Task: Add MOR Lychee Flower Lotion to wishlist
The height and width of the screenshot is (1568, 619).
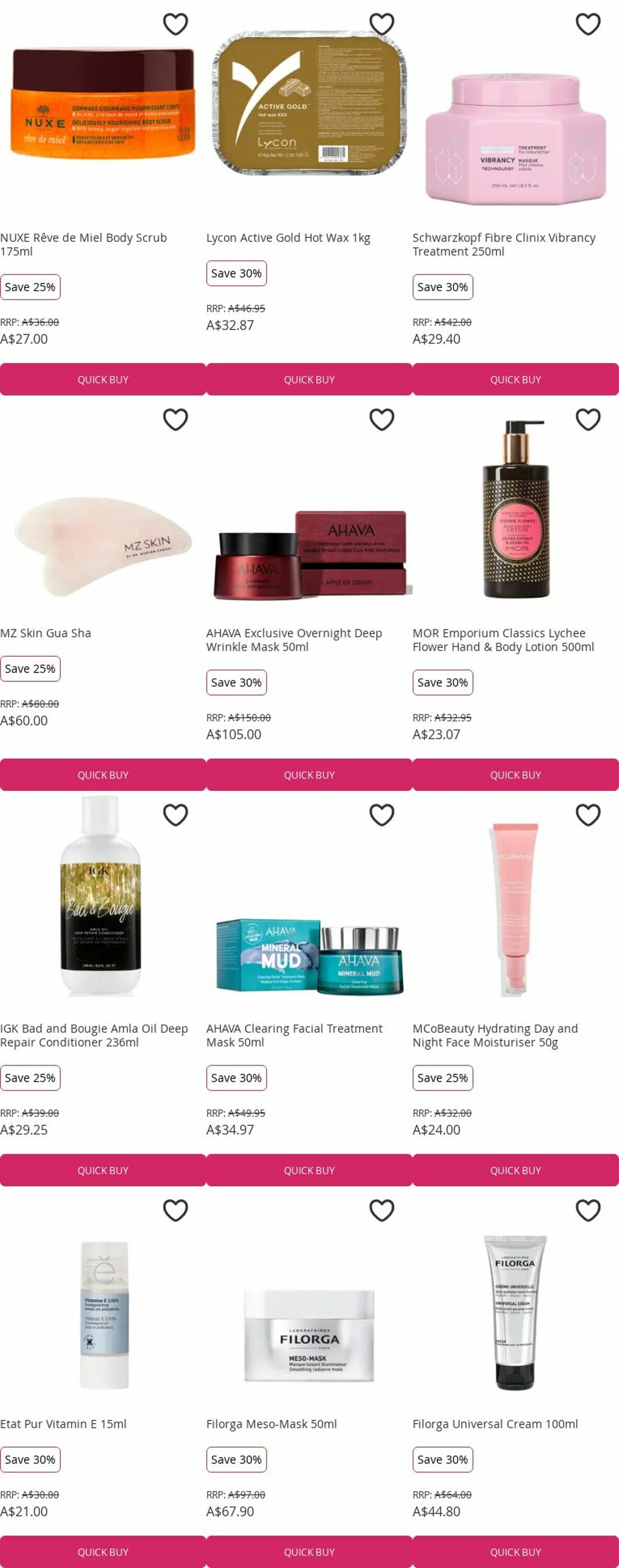Action: [588, 419]
